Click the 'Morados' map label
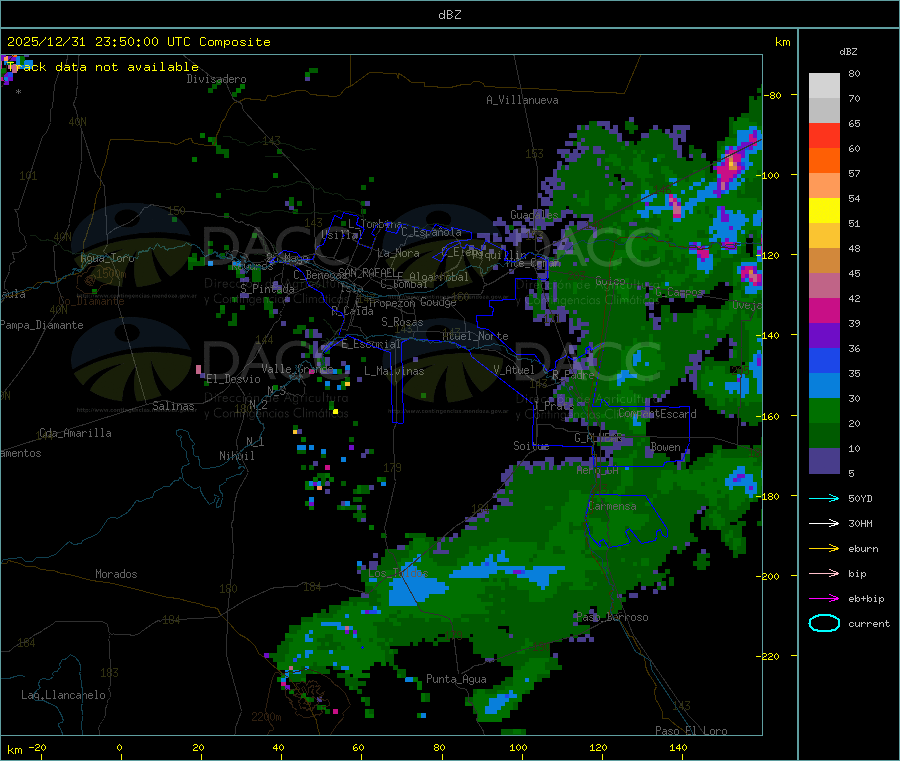The image size is (900, 761). 116,574
